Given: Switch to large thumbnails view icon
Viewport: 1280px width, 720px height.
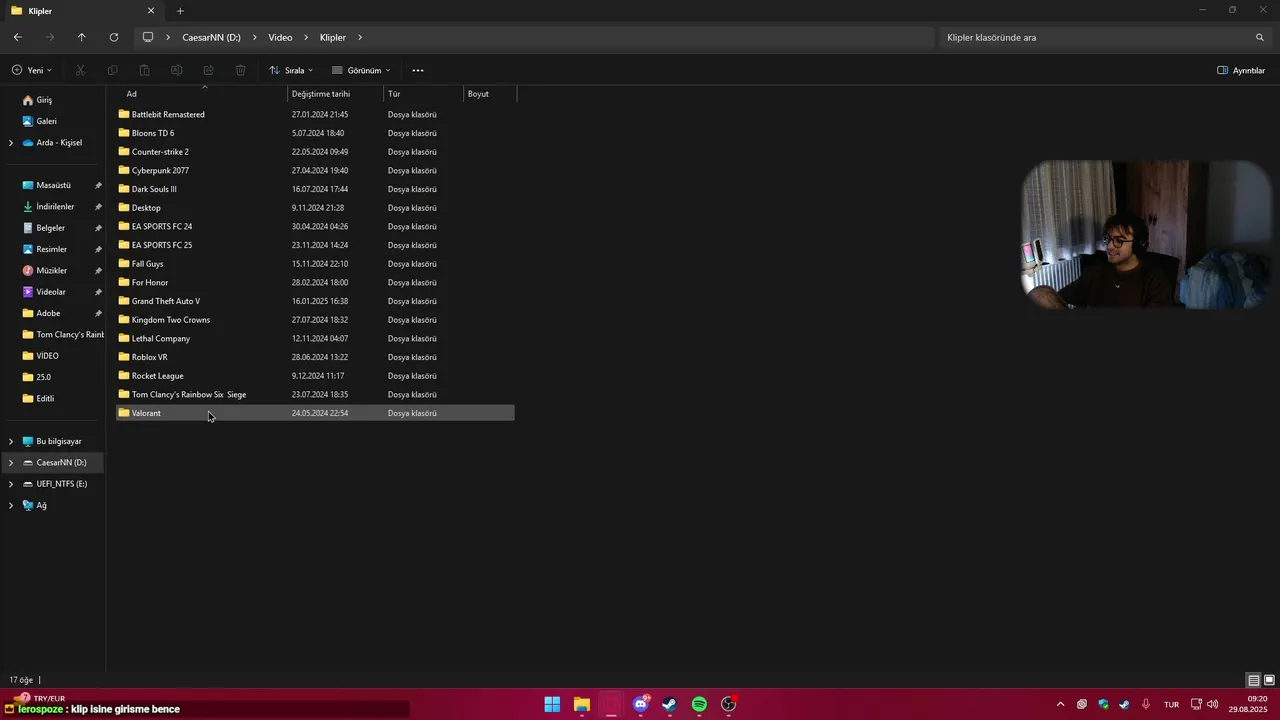Looking at the screenshot, I should click(x=1269, y=680).
